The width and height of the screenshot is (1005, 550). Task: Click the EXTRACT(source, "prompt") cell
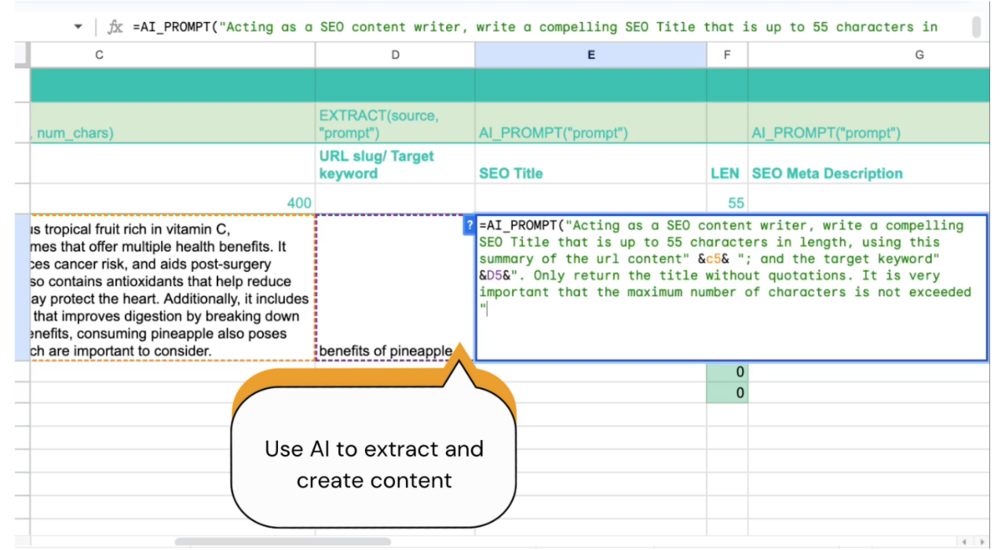tap(395, 123)
